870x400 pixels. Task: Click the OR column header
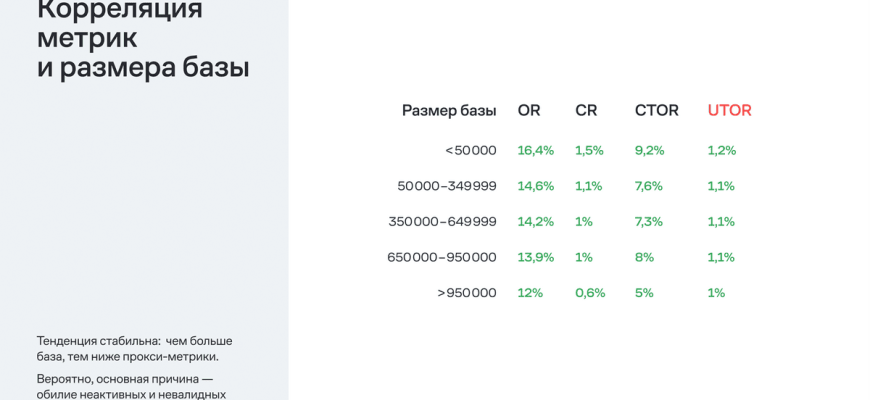coord(528,110)
